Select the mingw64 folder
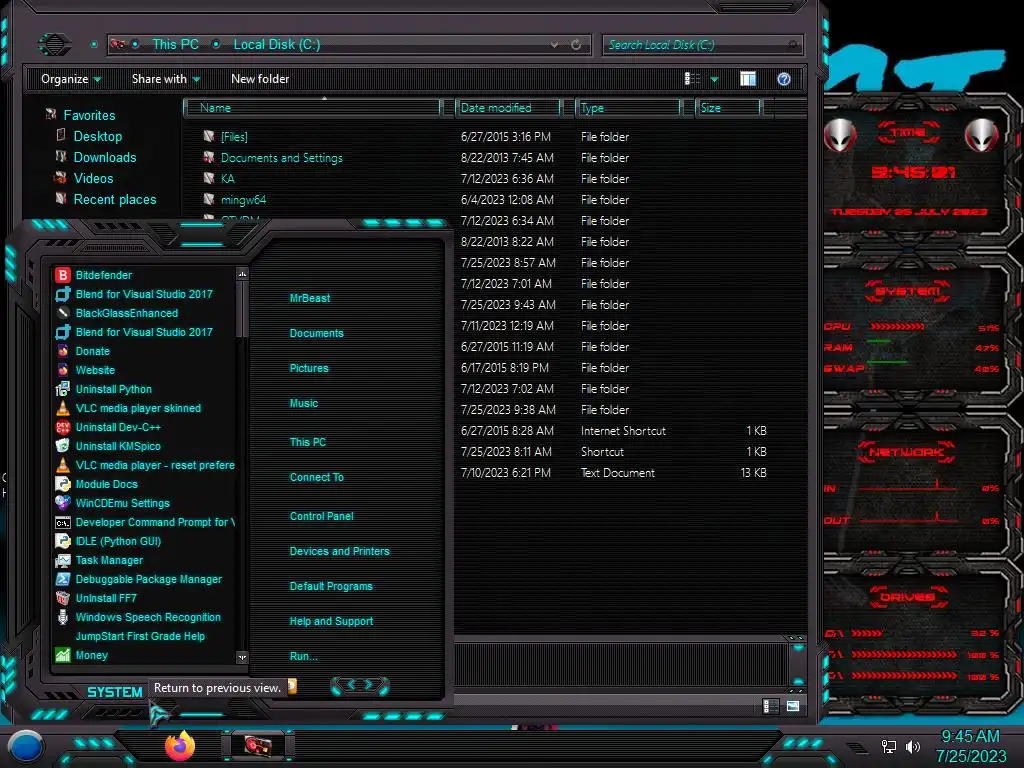1024x768 pixels. click(x=483, y=199)
